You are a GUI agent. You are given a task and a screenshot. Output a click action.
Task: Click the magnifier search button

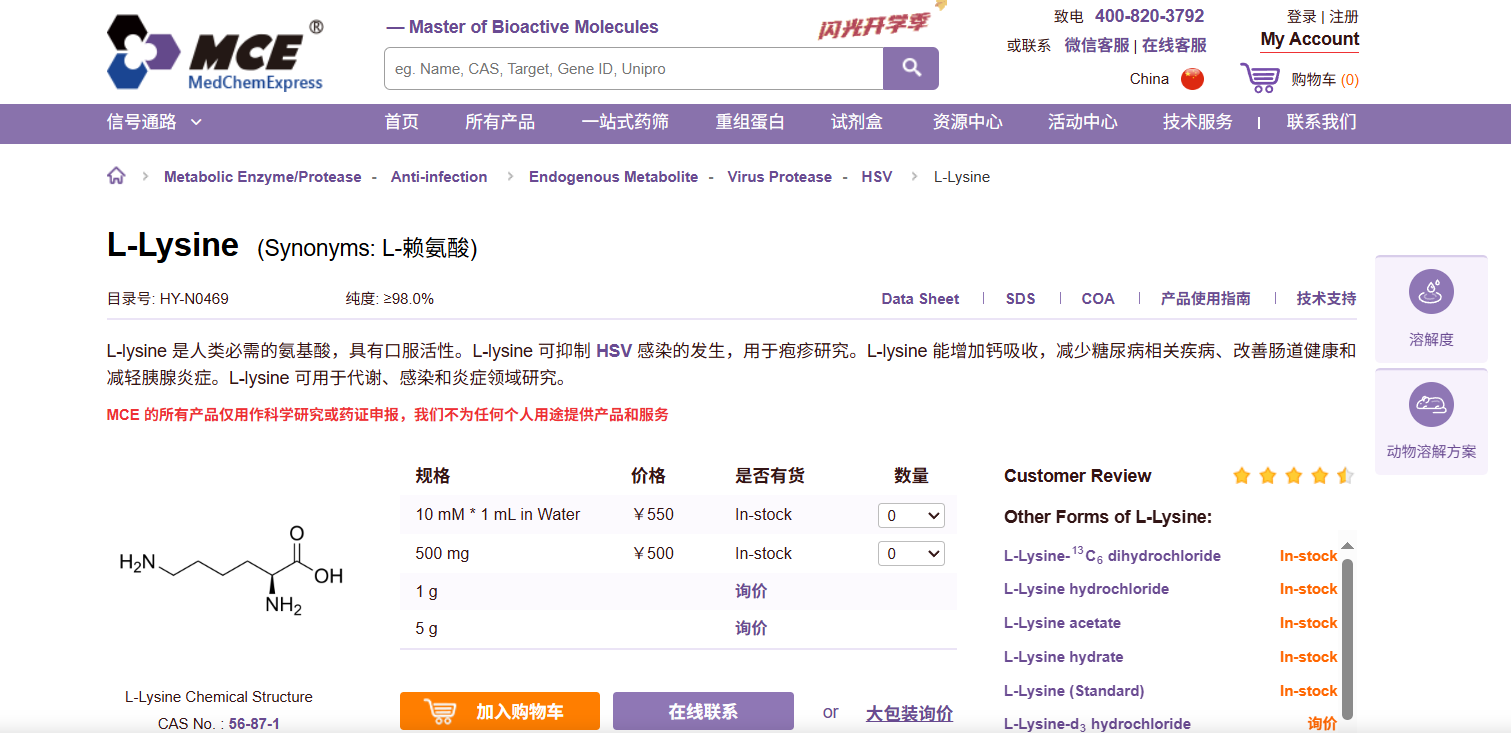pos(911,68)
